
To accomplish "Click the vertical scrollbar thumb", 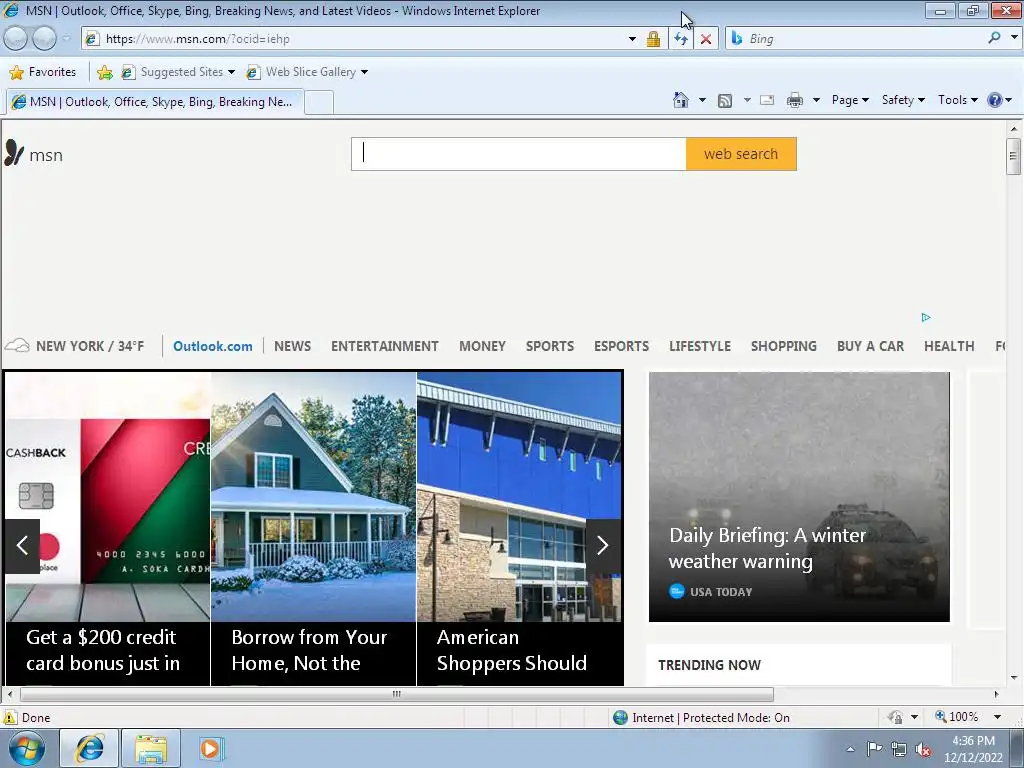I will 1013,157.
